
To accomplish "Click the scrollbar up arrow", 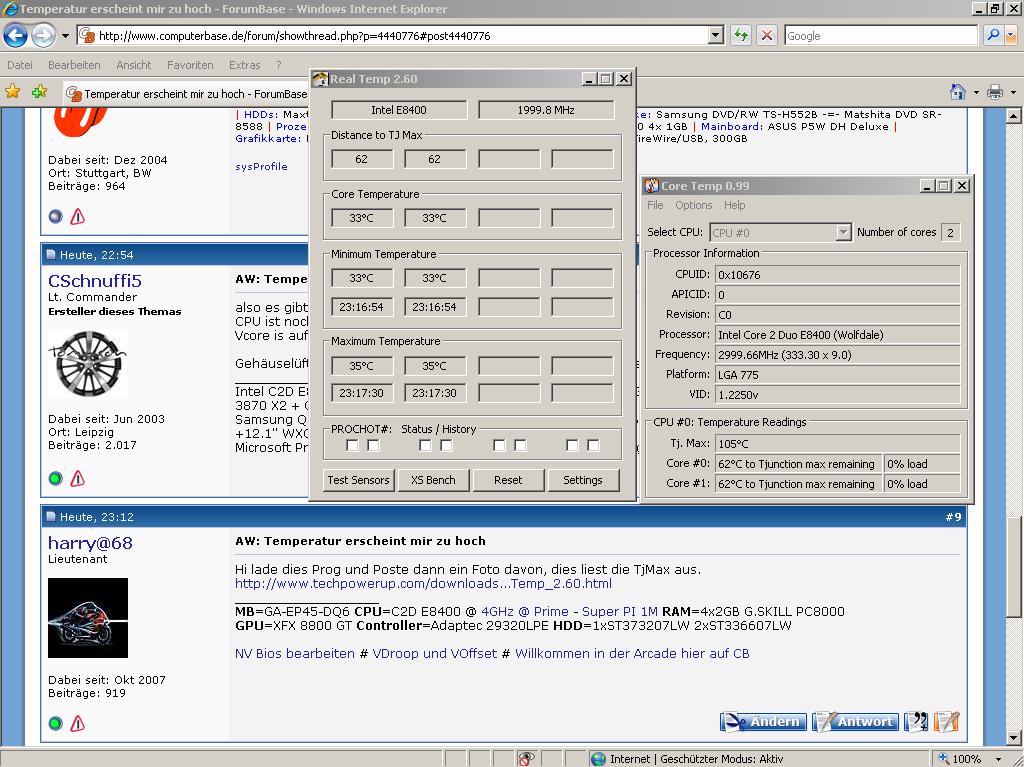I will tap(1013, 116).
